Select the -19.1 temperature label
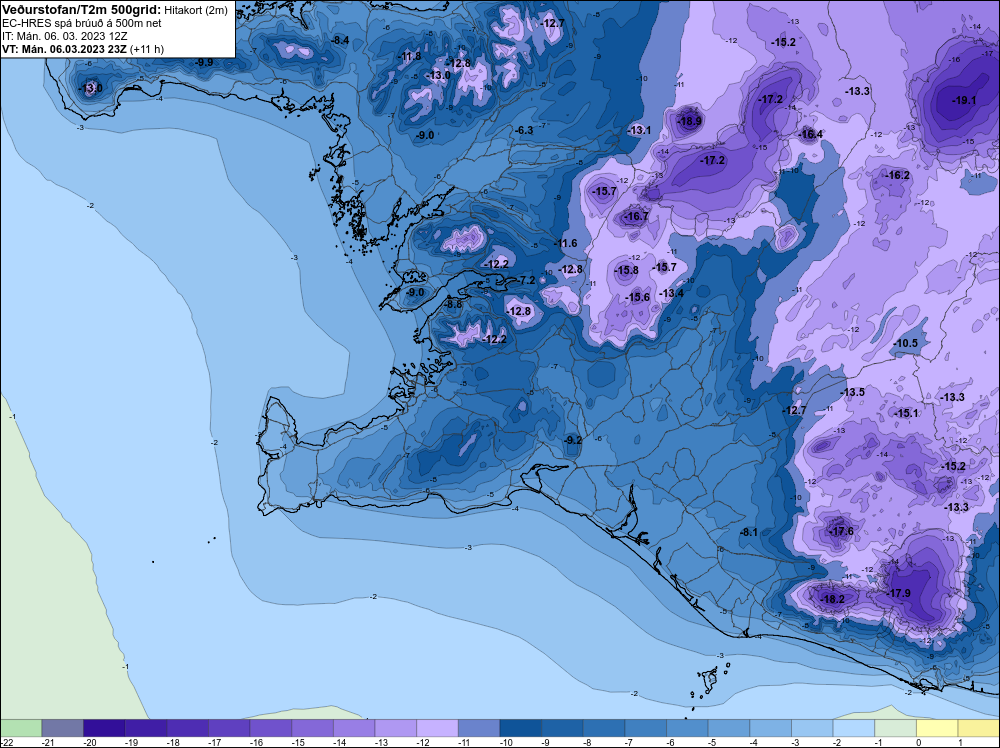The image size is (1000, 748). [x=964, y=100]
